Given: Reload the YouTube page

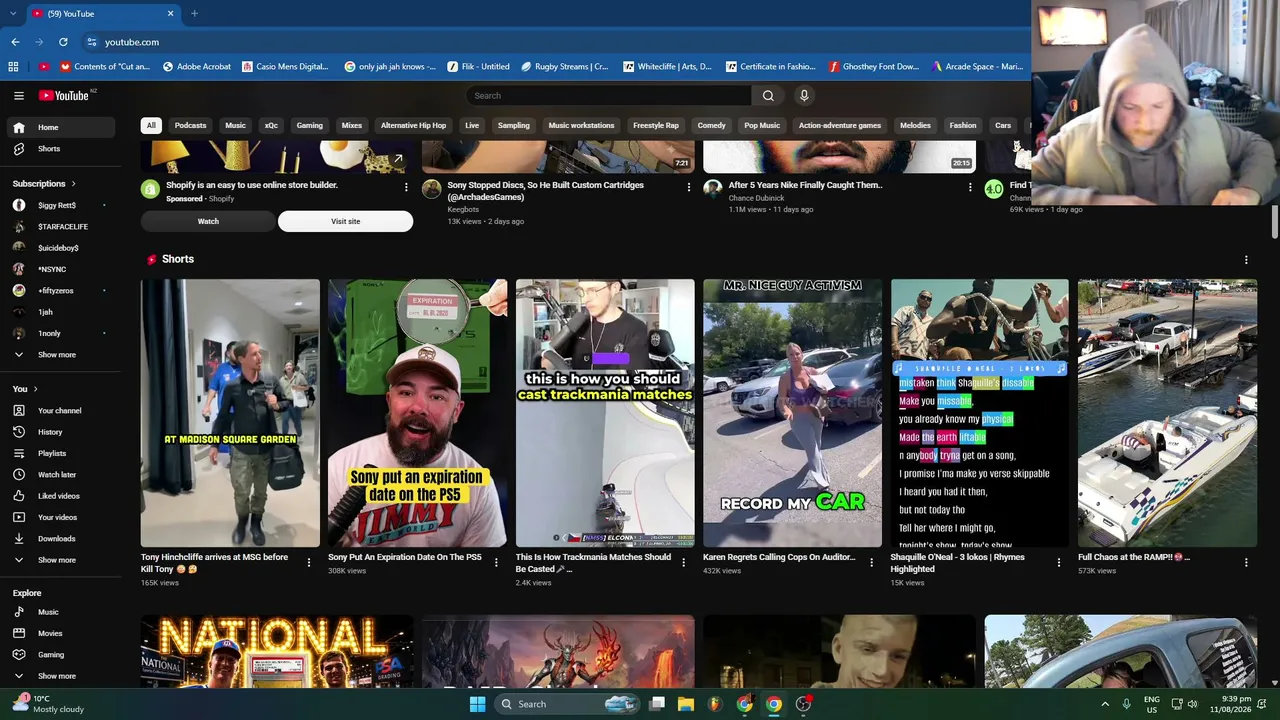Looking at the screenshot, I should click(63, 42).
